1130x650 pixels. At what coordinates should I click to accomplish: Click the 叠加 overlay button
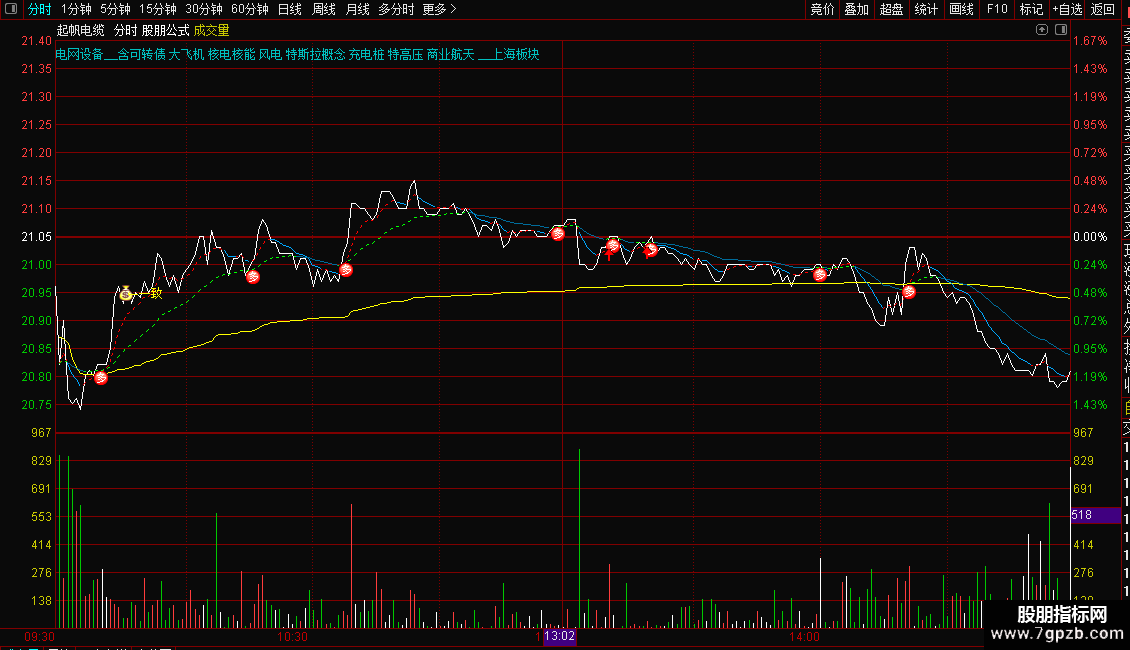(857, 9)
